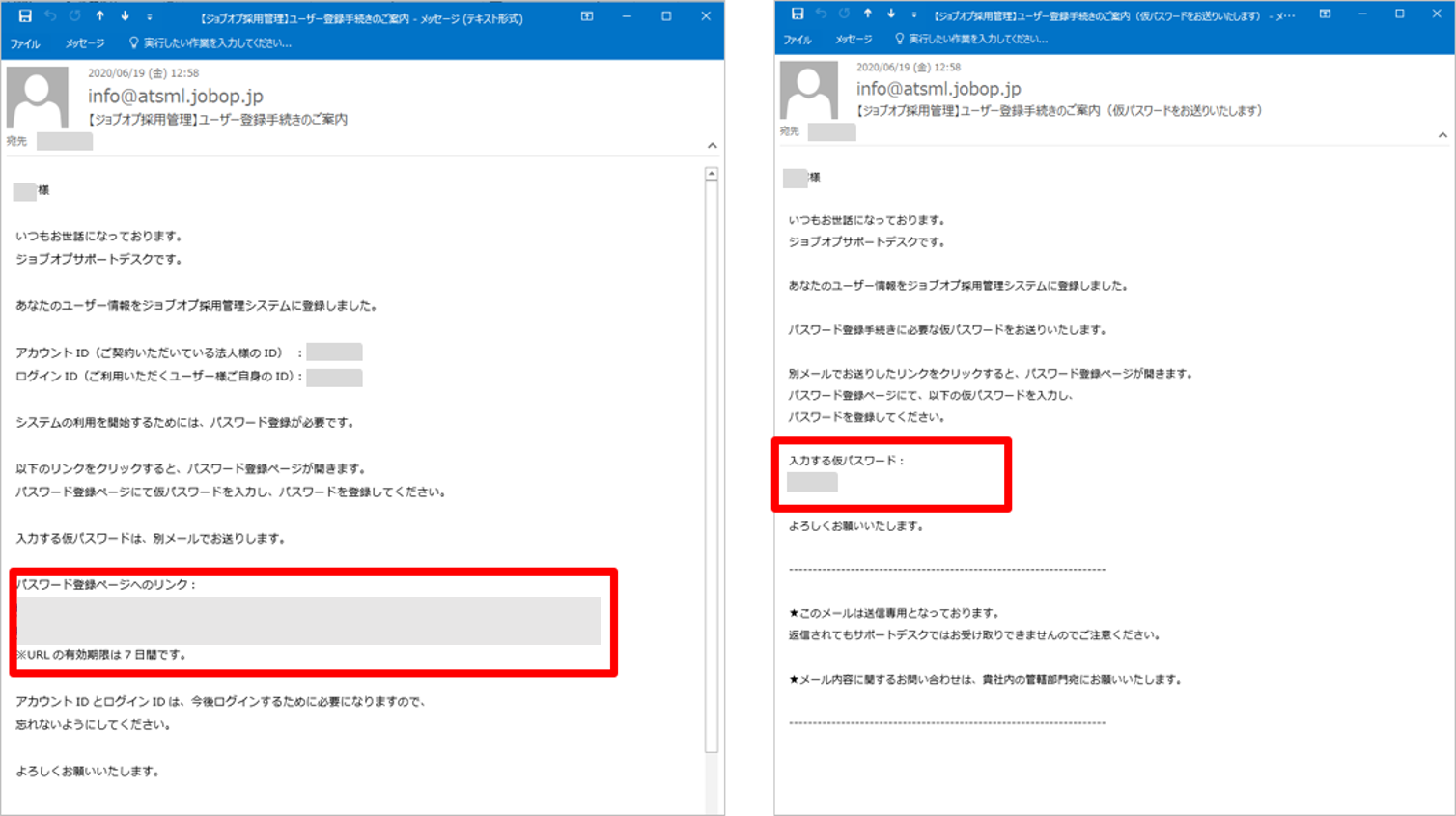The height and width of the screenshot is (816, 1456).
Task: Open the ファイル tab in the left window
Action: (x=25, y=43)
